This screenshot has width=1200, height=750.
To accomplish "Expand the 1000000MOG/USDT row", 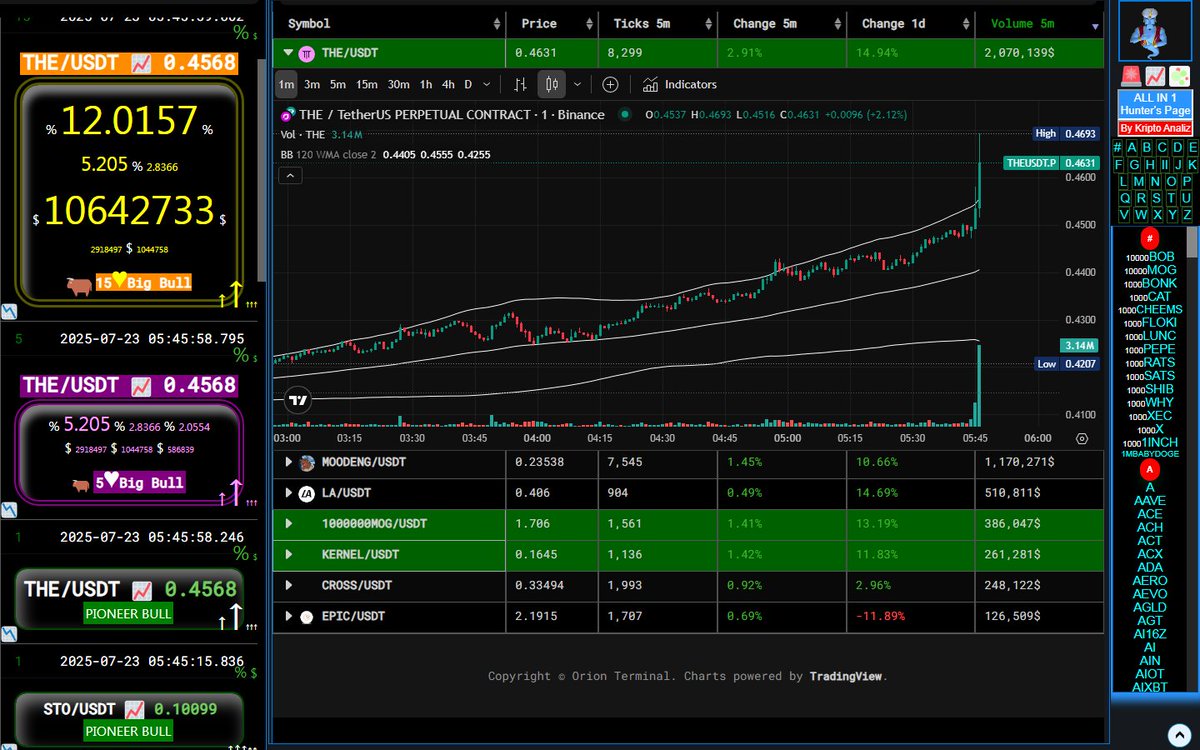I will [x=289, y=524].
